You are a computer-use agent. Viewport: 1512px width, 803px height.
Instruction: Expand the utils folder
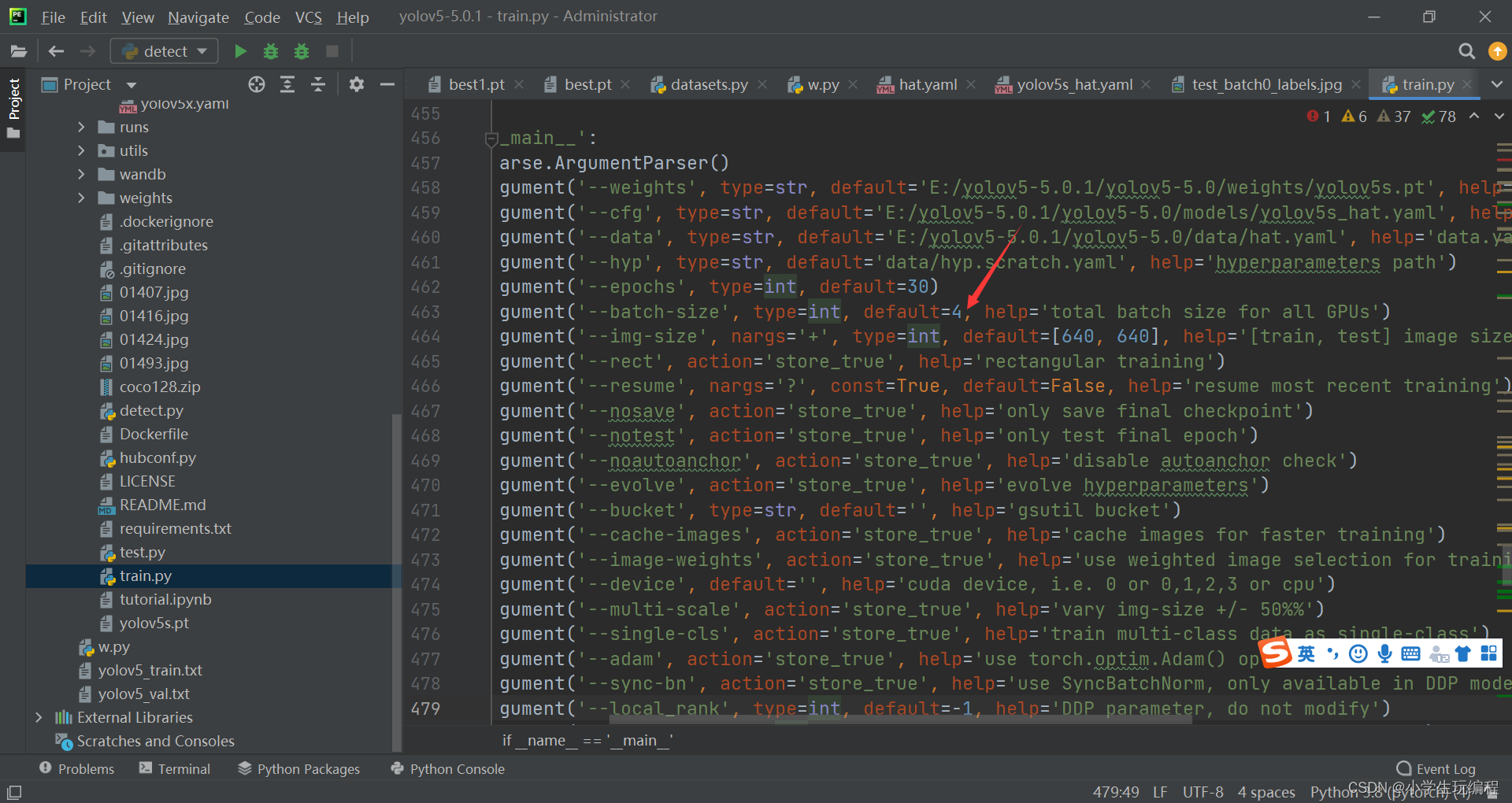81,150
